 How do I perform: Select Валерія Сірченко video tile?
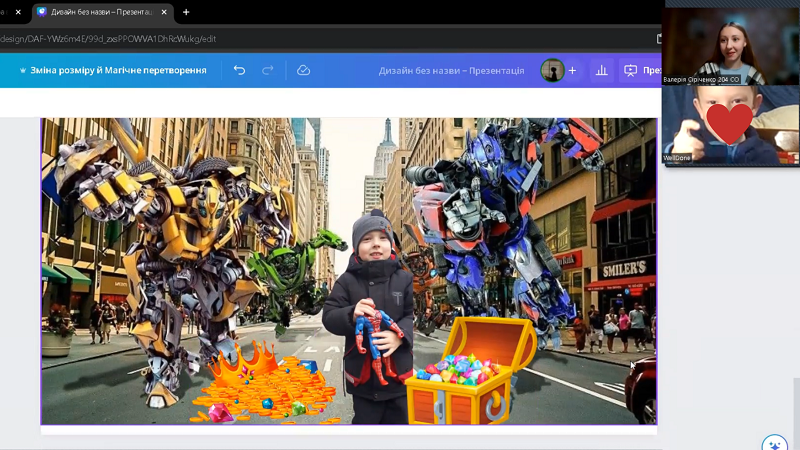(731, 46)
